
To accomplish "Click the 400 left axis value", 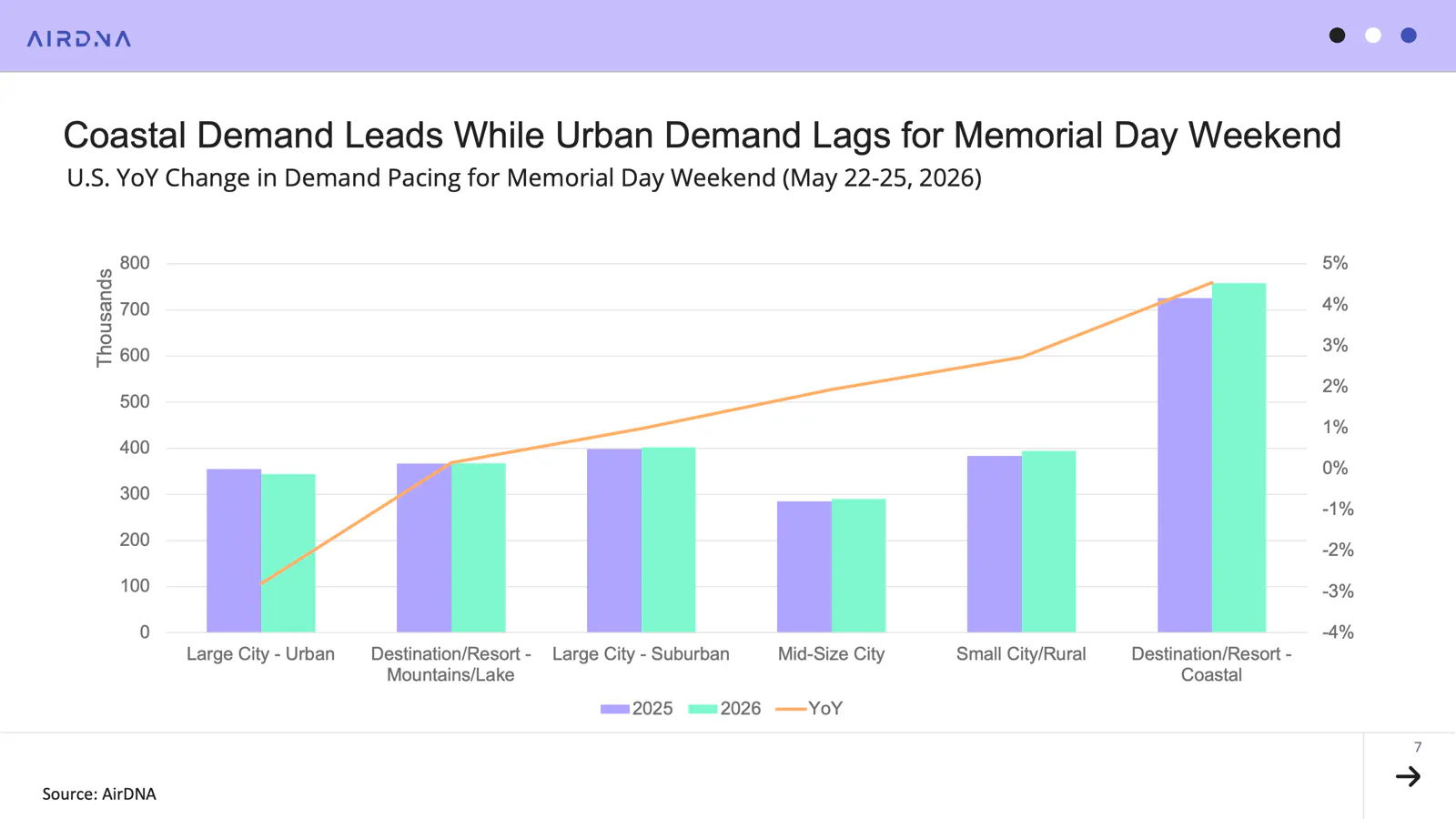I will click(x=135, y=448).
